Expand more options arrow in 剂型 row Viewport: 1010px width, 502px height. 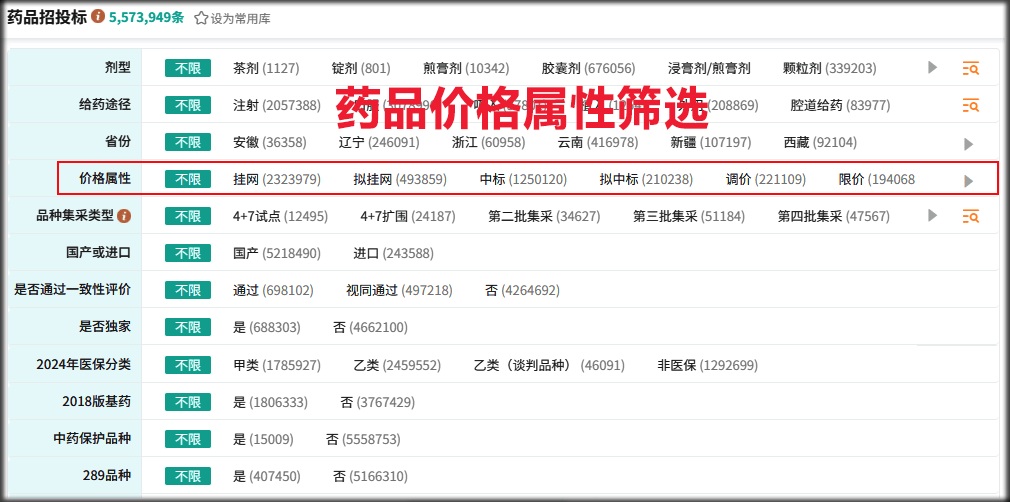tap(932, 67)
